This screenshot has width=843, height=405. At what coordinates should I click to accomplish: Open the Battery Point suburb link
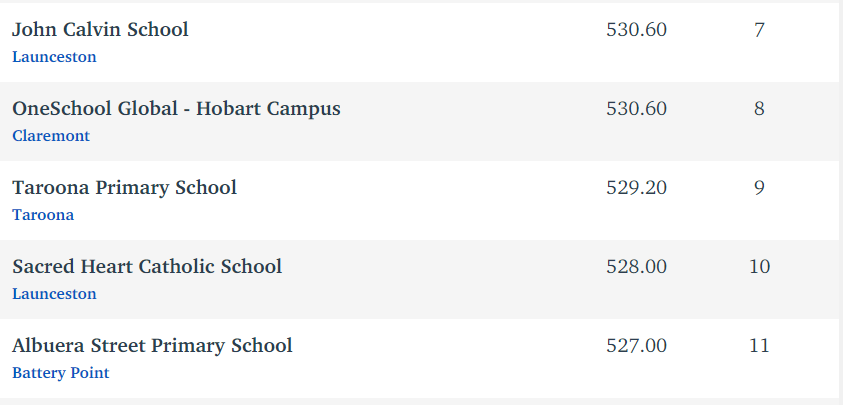tap(61, 373)
